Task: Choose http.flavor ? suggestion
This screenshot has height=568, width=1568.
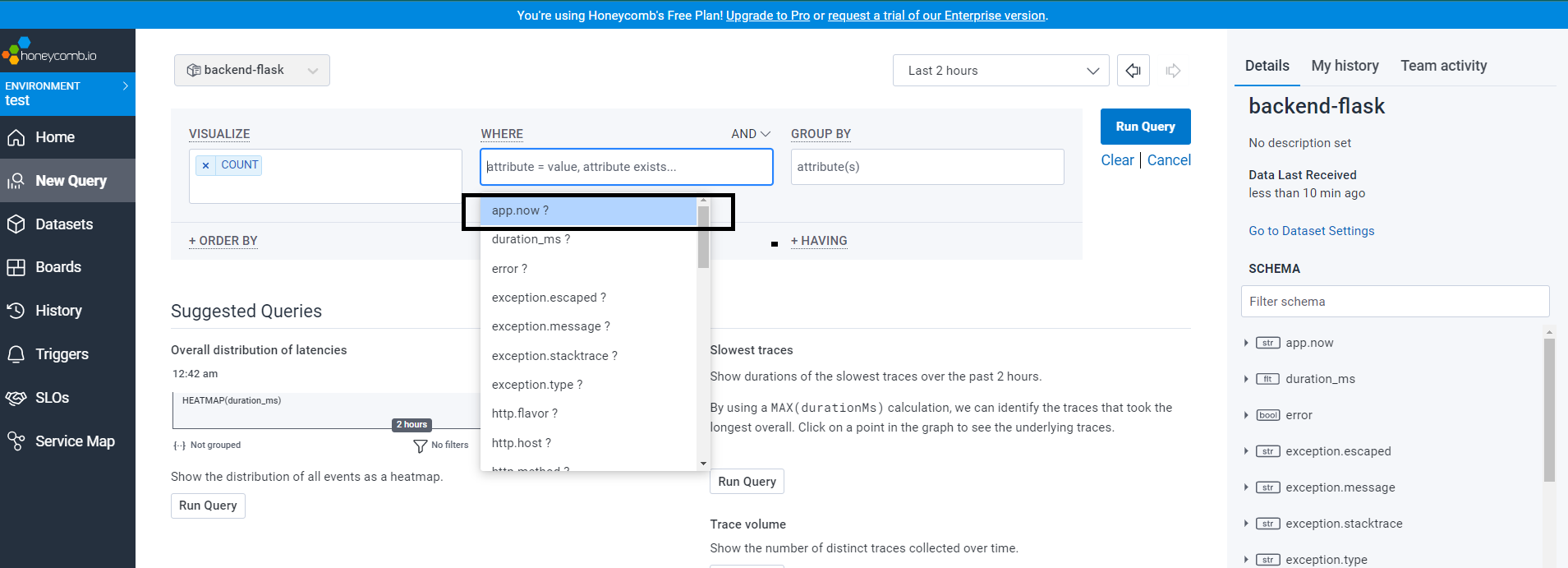Action: (588, 413)
